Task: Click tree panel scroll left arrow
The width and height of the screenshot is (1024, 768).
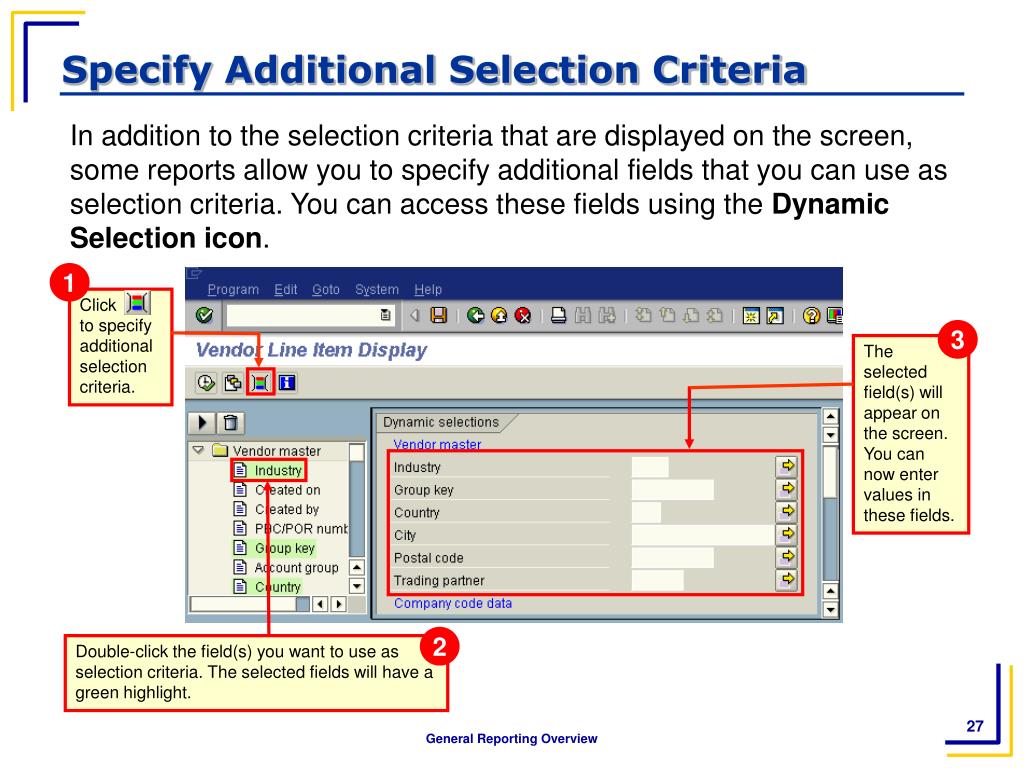Action: pyautogui.click(x=320, y=604)
